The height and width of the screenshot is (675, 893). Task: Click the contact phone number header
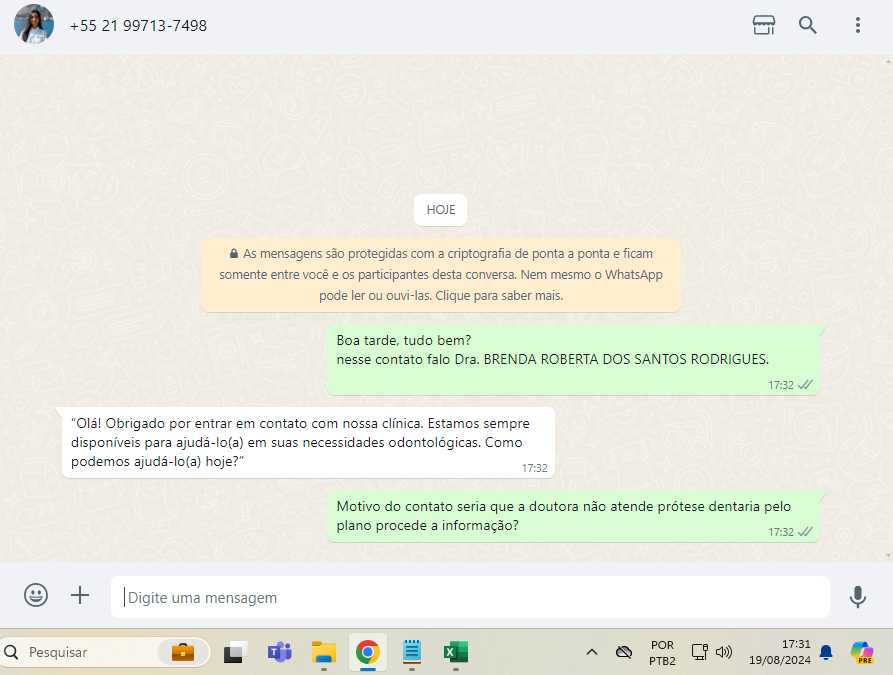[x=138, y=26]
